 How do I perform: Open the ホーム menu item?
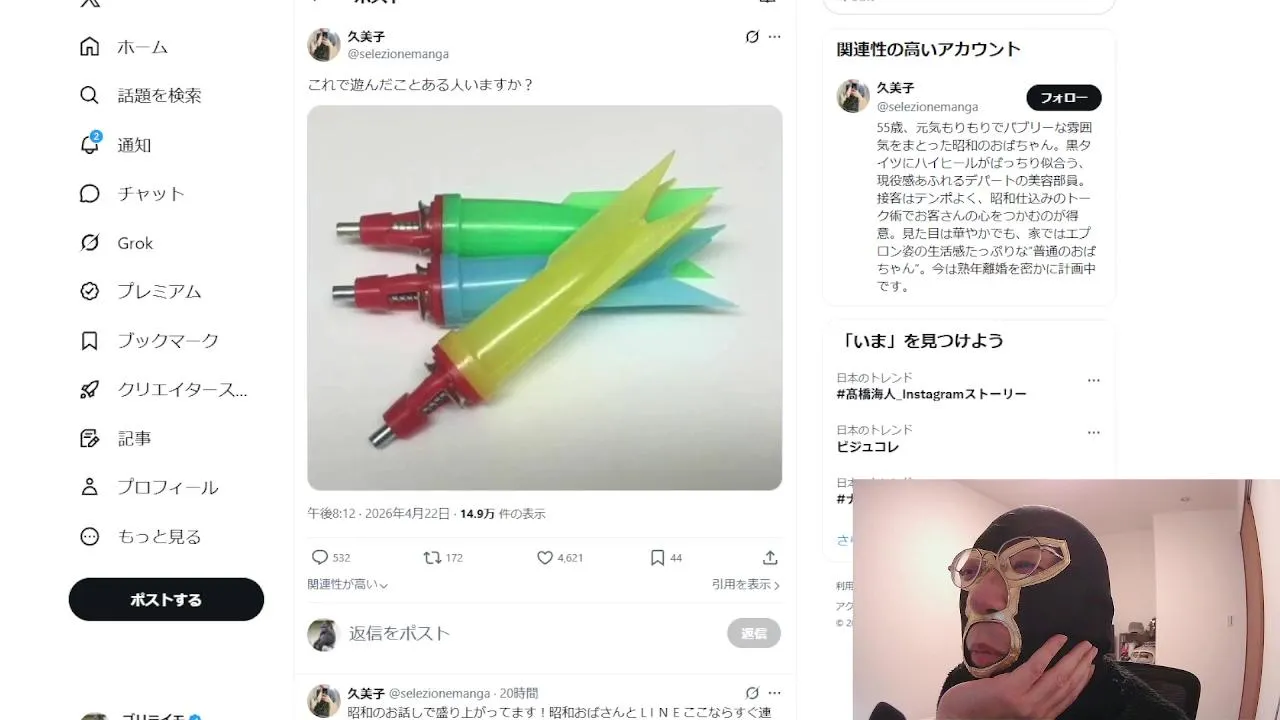[124, 47]
